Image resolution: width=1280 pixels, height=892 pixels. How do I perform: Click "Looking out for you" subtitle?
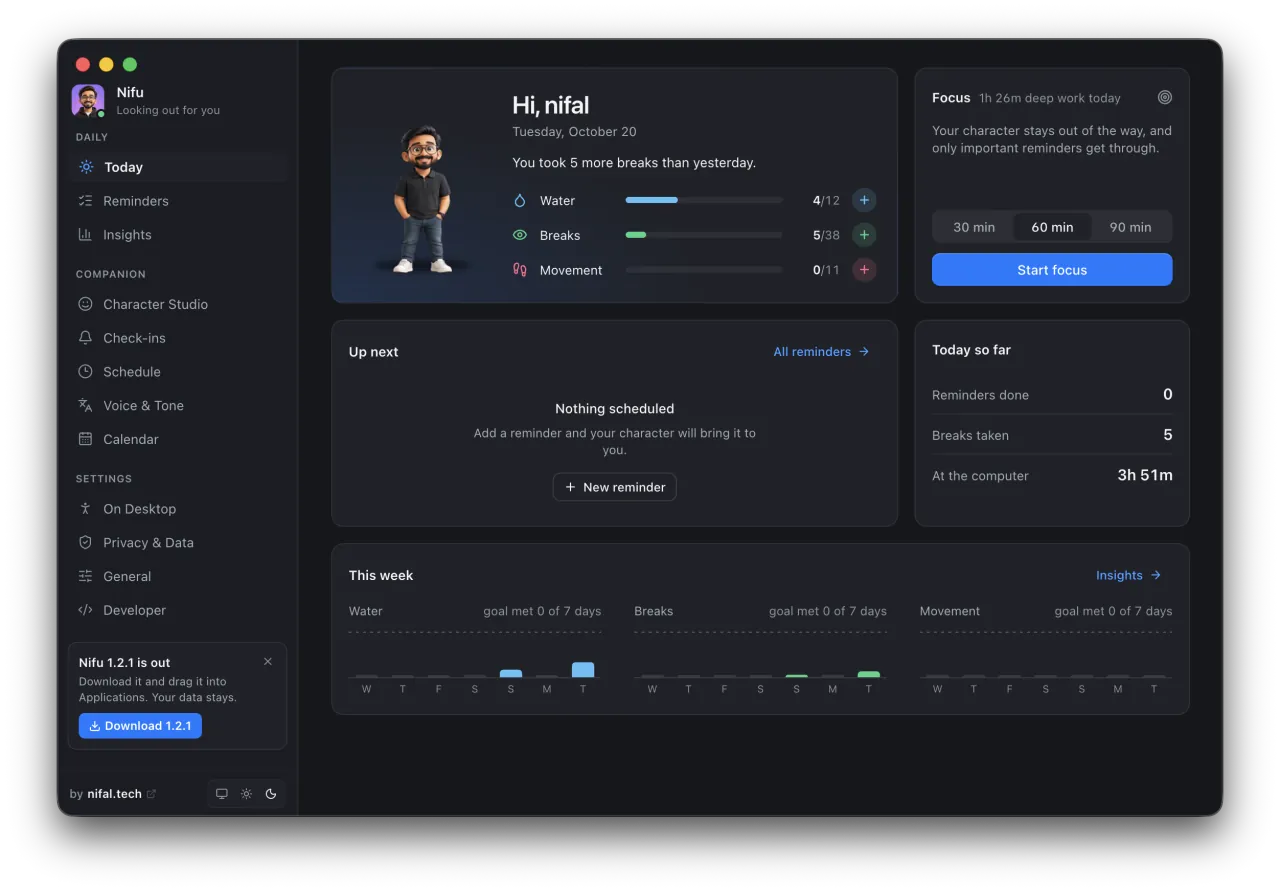coord(168,111)
